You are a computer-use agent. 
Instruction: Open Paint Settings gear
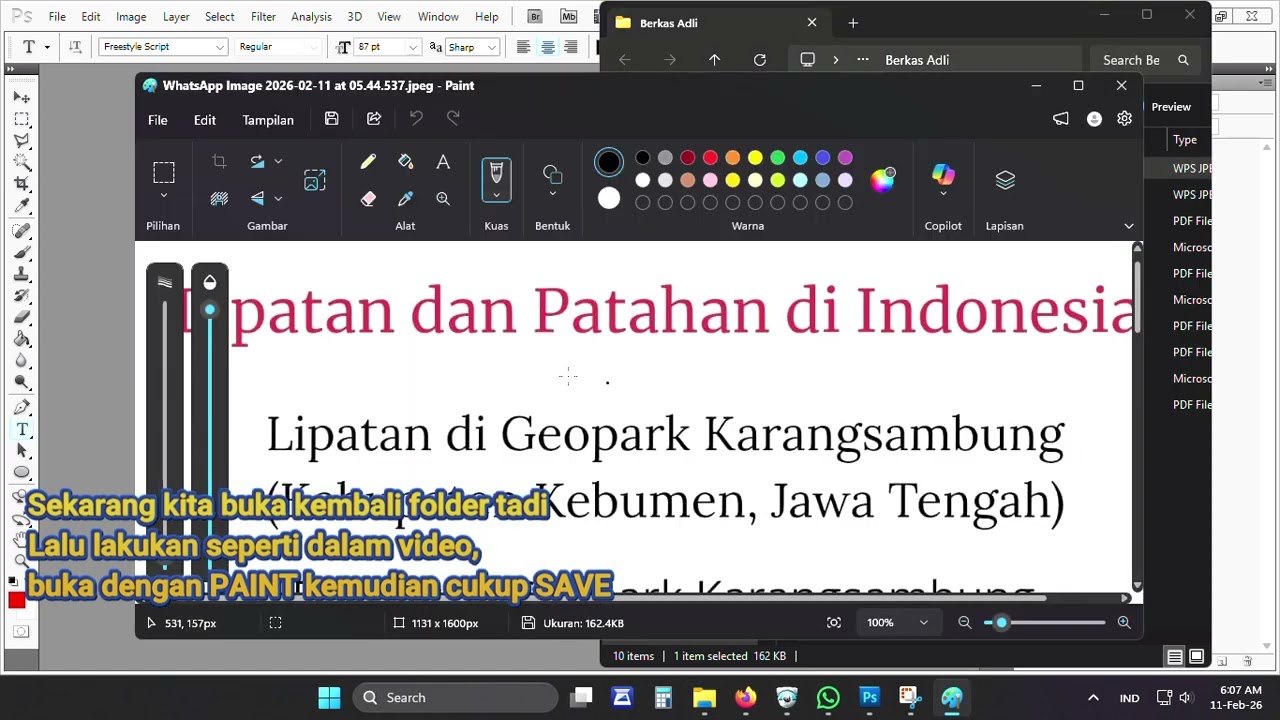click(1125, 119)
